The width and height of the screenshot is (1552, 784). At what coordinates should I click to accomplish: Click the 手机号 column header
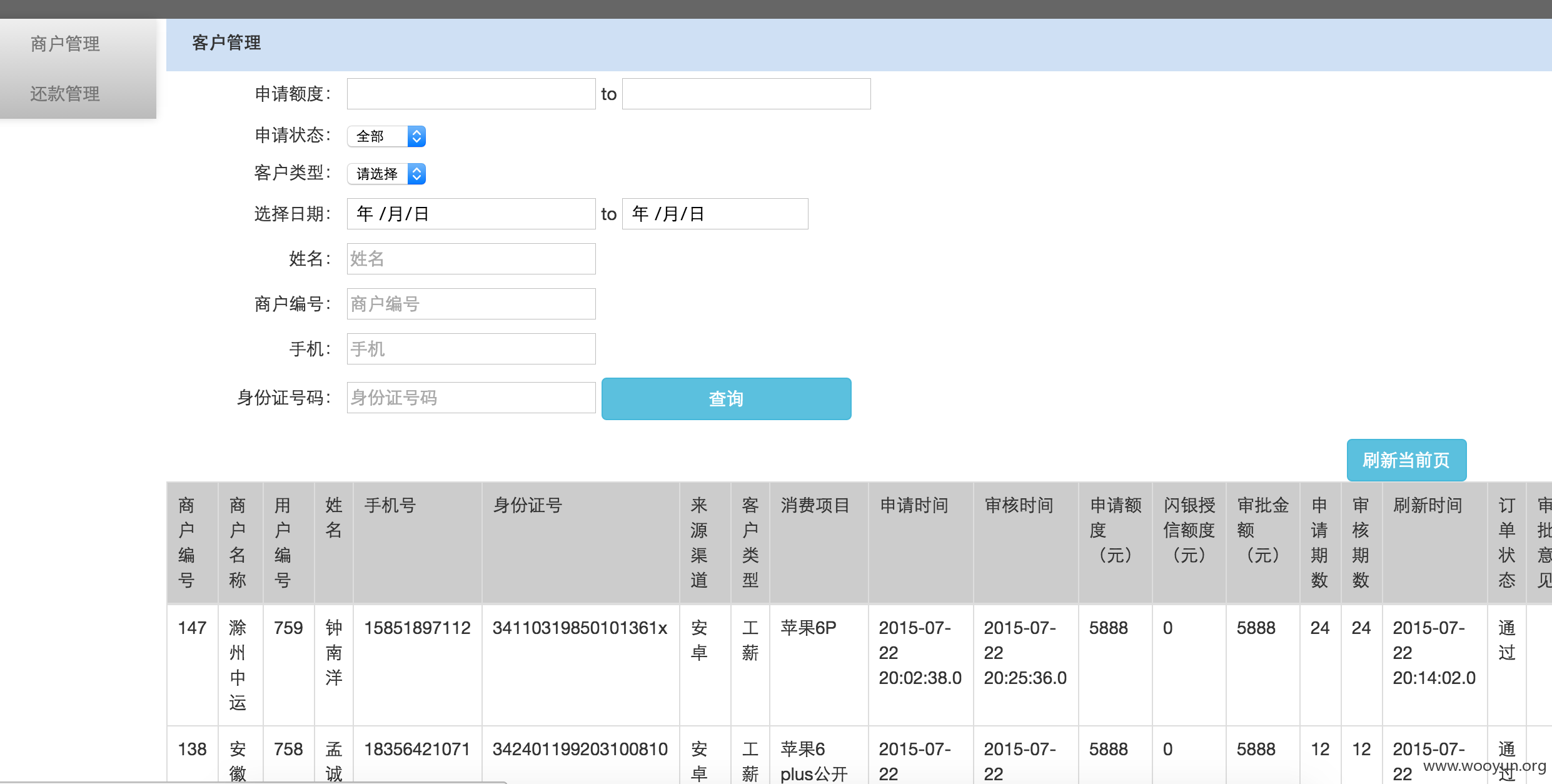tap(418, 542)
